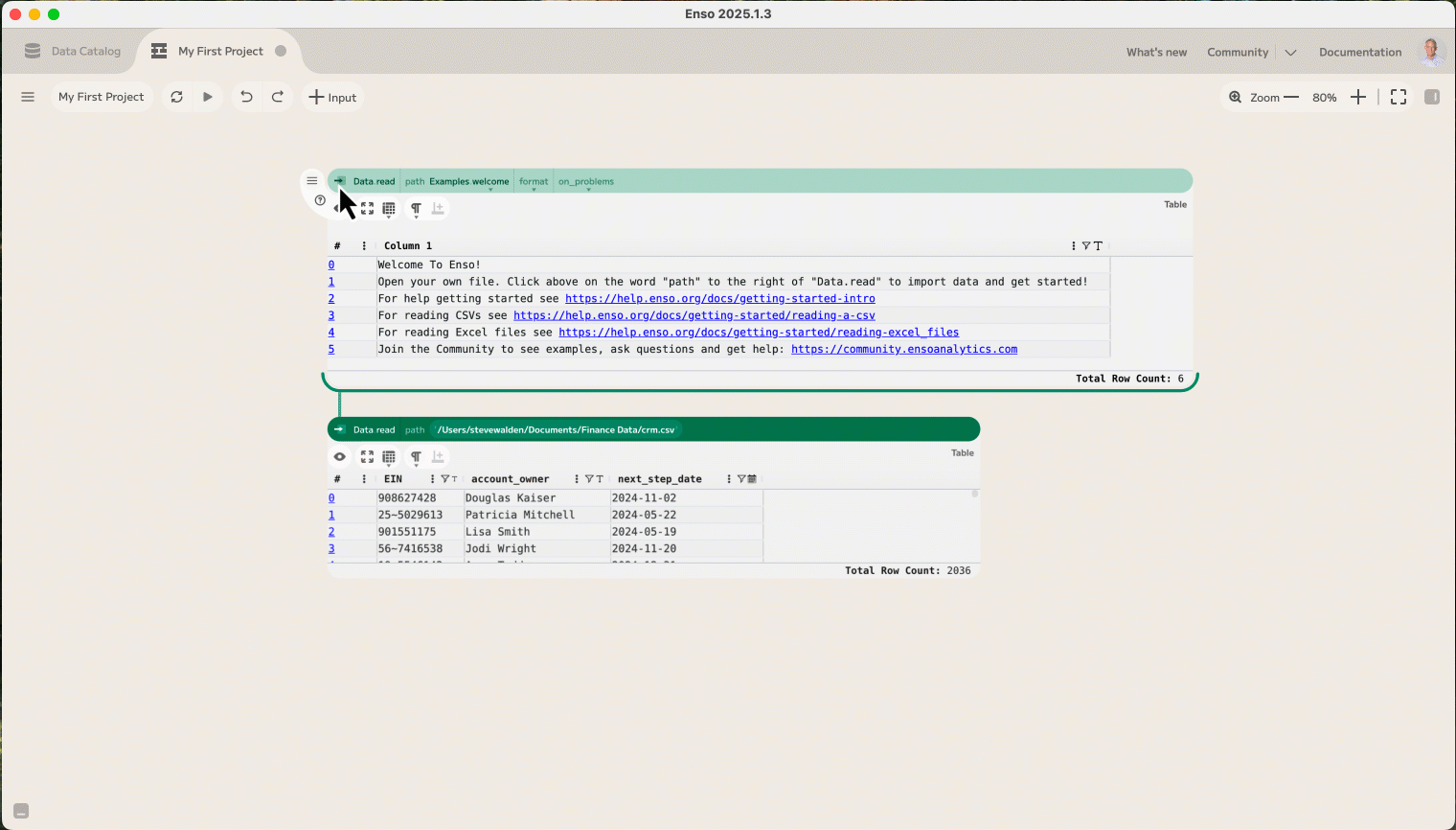1456x830 pixels.
Task: Click the calendar date type icon in next_step_date header
Action: tap(752, 479)
